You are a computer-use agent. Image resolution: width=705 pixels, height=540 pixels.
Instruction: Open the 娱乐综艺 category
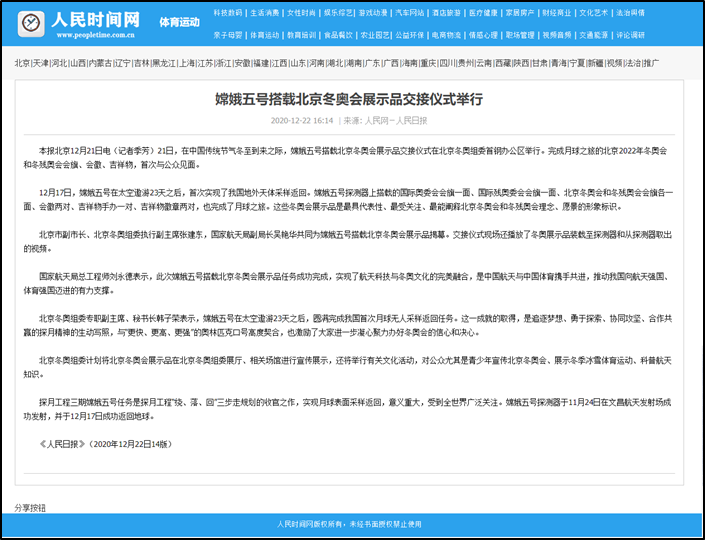(338, 13)
